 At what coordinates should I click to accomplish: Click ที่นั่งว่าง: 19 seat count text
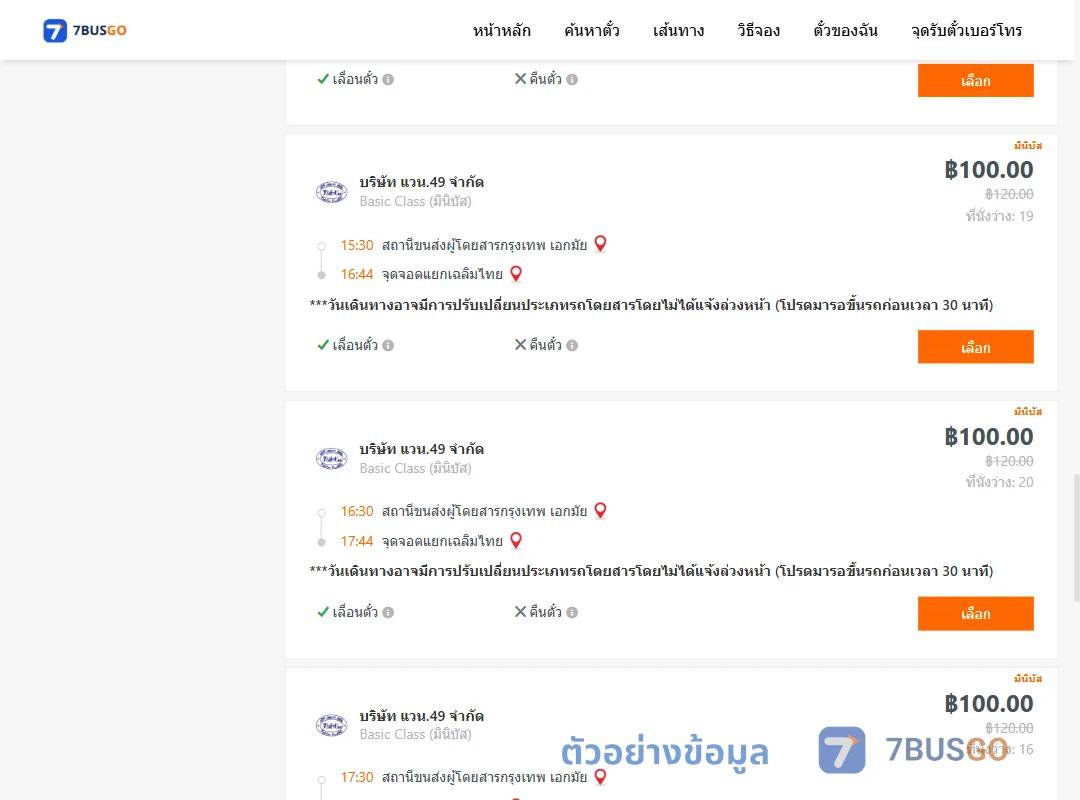[999, 216]
